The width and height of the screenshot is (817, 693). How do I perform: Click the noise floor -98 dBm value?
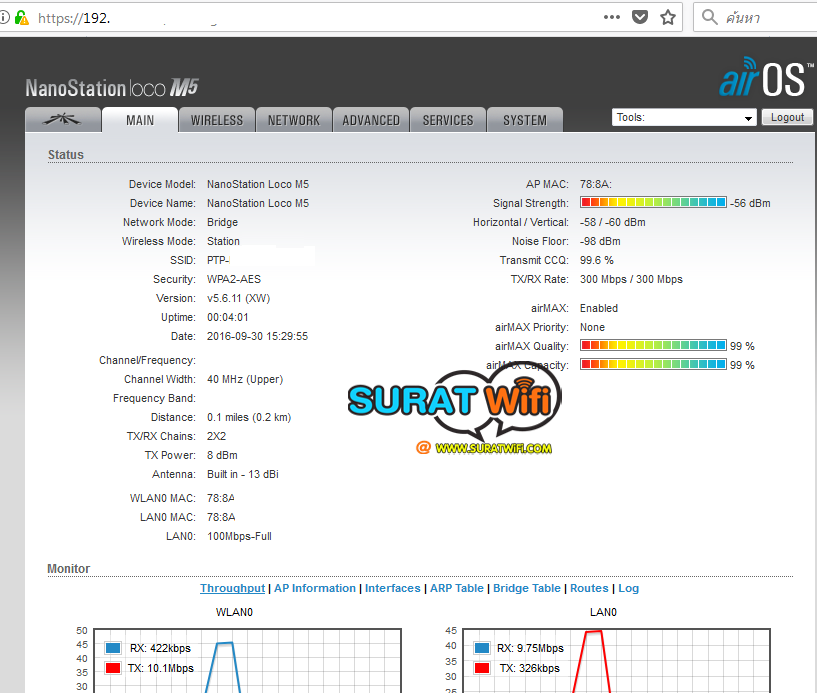pyautogui.click(x=600, y=241)
